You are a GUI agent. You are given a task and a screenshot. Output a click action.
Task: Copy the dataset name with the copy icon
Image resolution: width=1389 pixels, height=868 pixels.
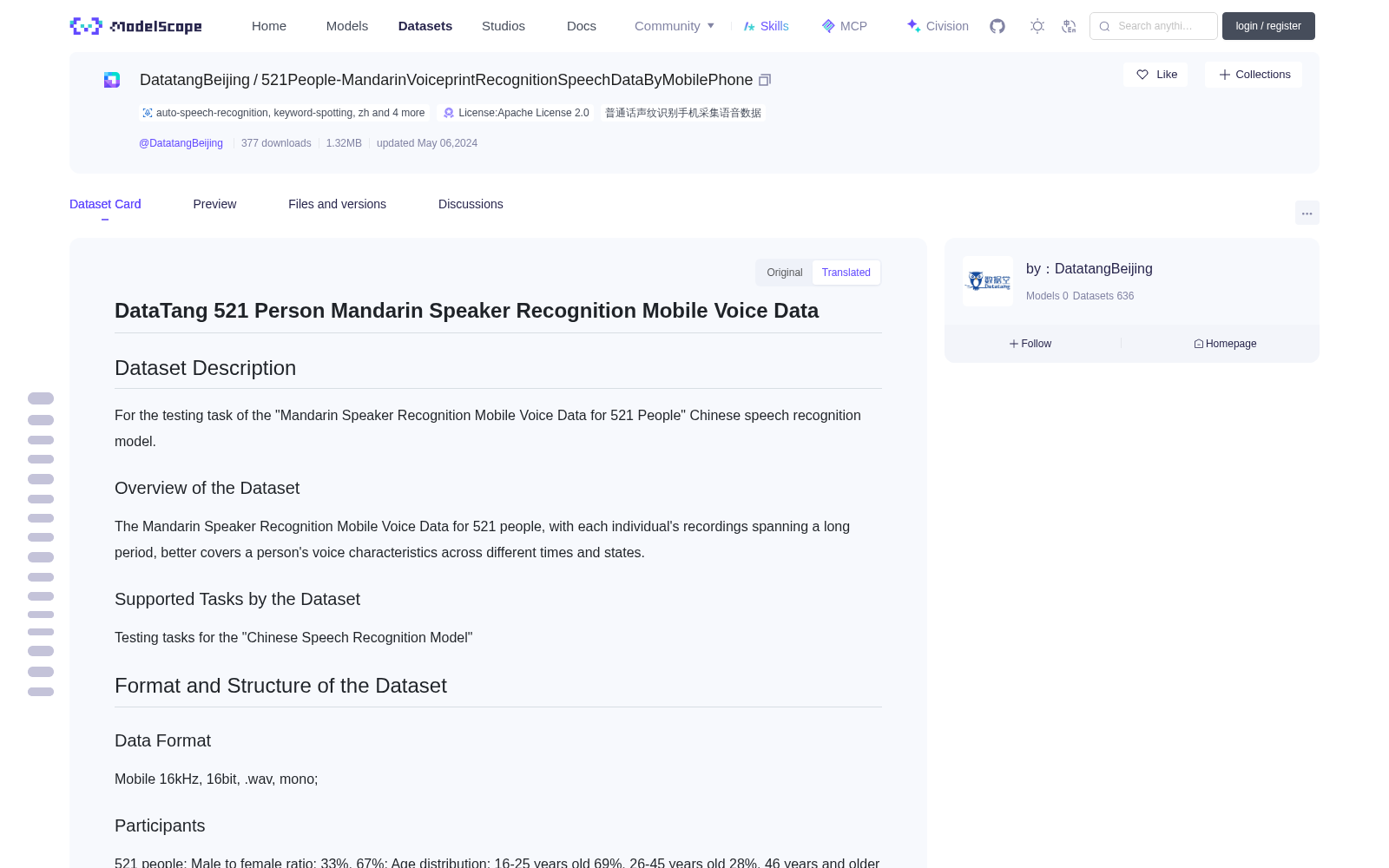point(765,80)
